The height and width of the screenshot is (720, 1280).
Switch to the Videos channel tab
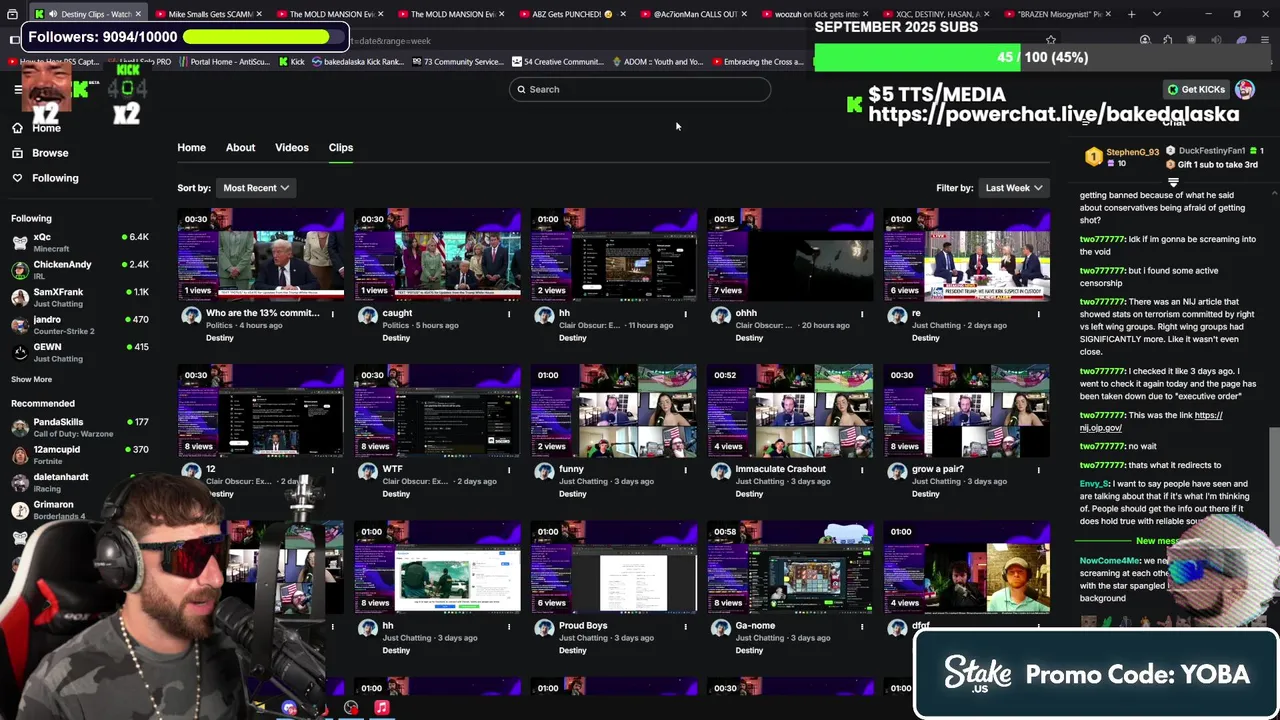tap(292, 148)
